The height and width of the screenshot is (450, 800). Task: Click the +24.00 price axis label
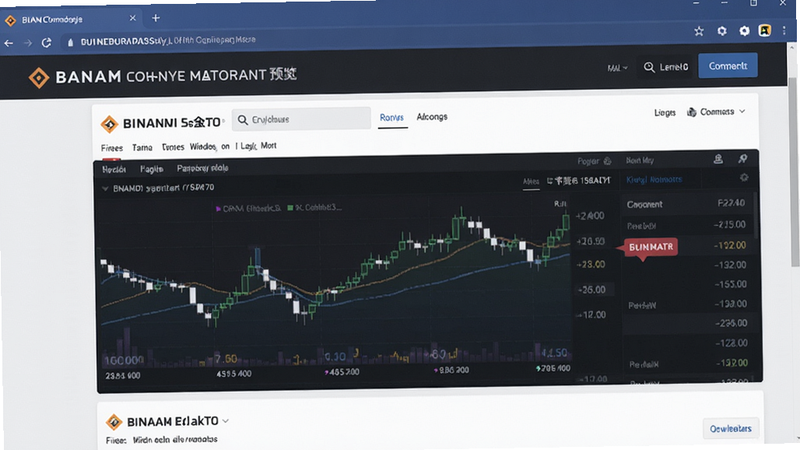click(x=590, y=216)
